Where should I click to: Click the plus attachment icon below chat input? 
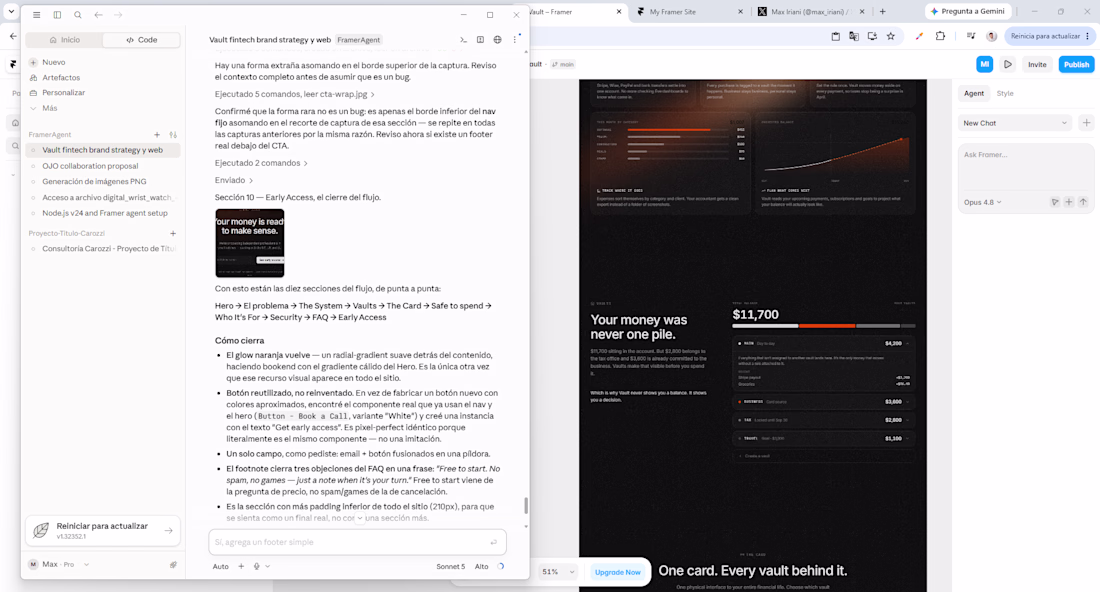[241, 566]
